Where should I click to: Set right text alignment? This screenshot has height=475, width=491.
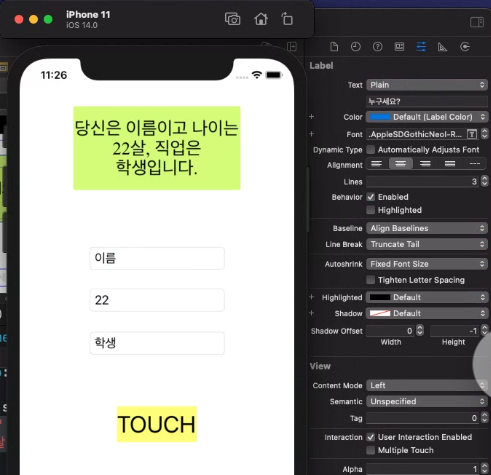(425, 164)
